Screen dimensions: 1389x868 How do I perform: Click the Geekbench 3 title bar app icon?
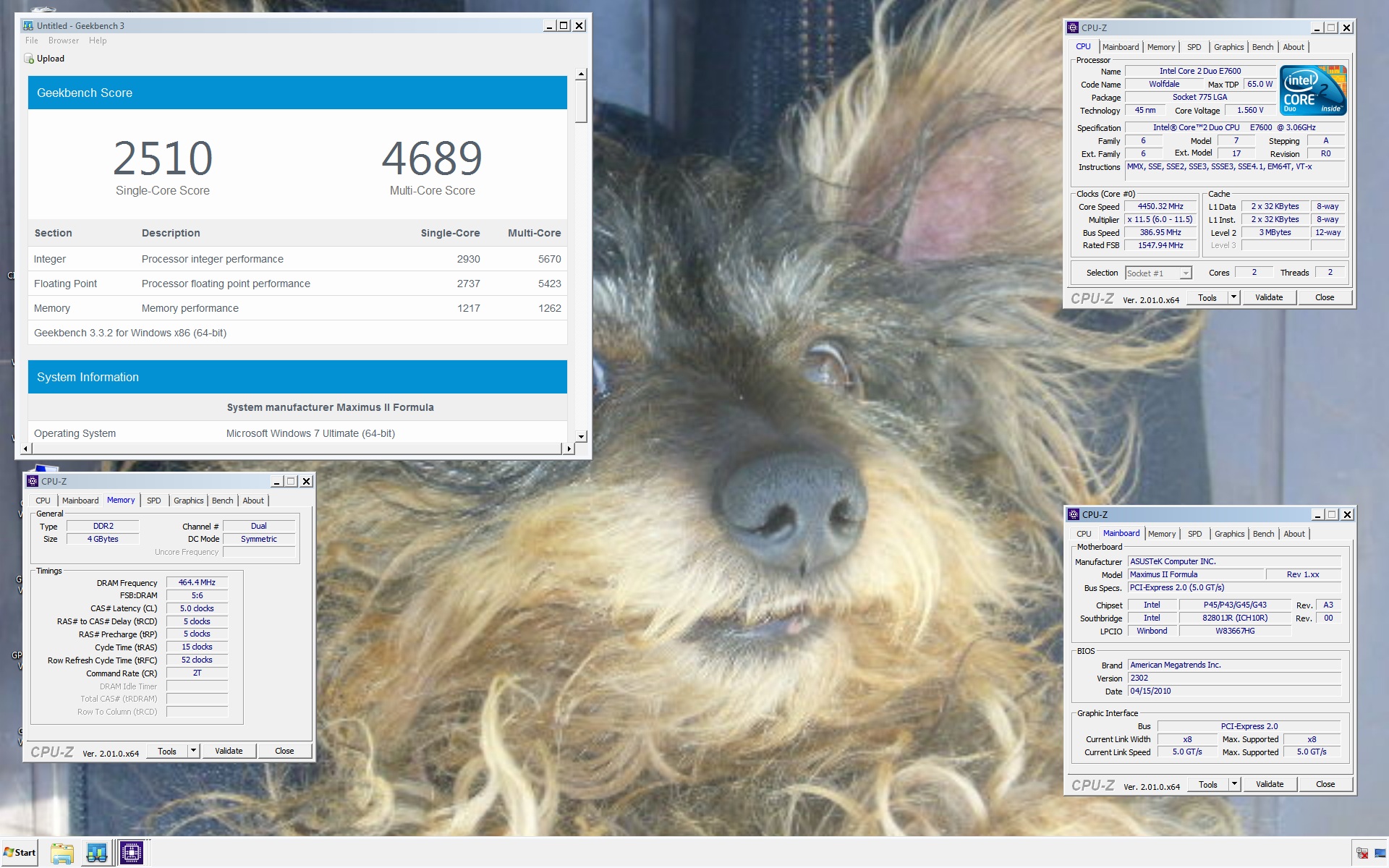coord(28,25)
